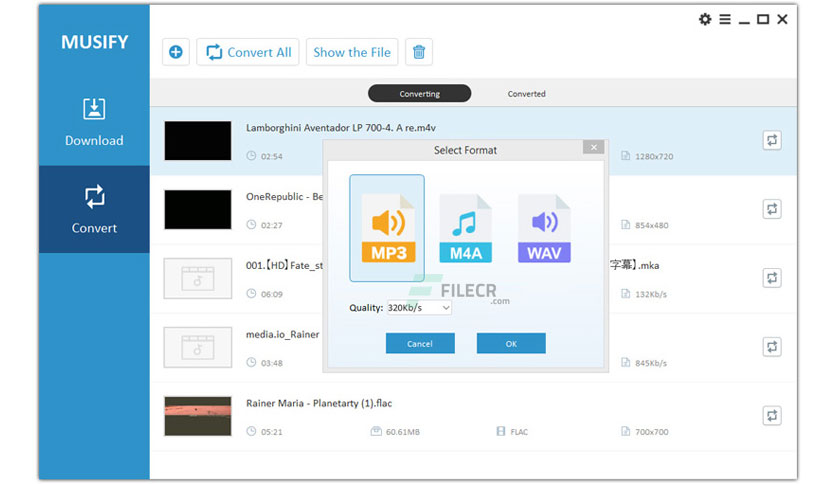Click the Lamborghini Aventador video thumbnail
This screenshot has height=484, width=836.
(x=198, y=141)
